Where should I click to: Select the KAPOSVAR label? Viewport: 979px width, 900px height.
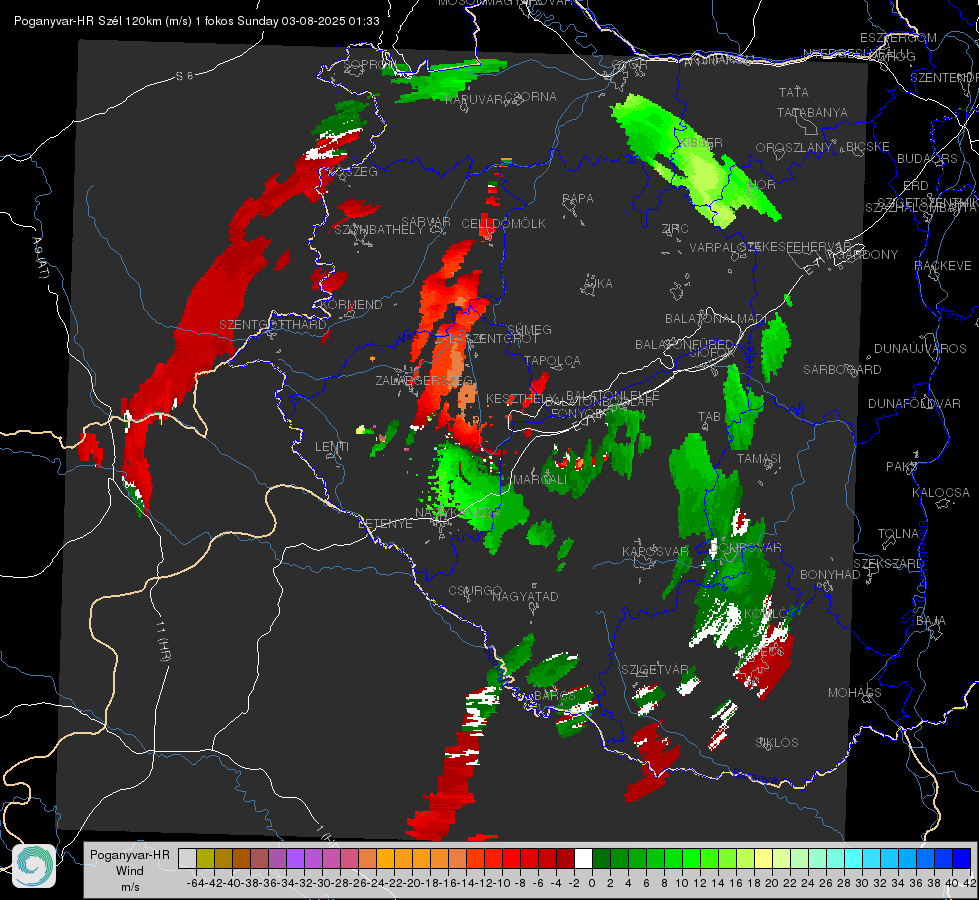tap(656, 552)
